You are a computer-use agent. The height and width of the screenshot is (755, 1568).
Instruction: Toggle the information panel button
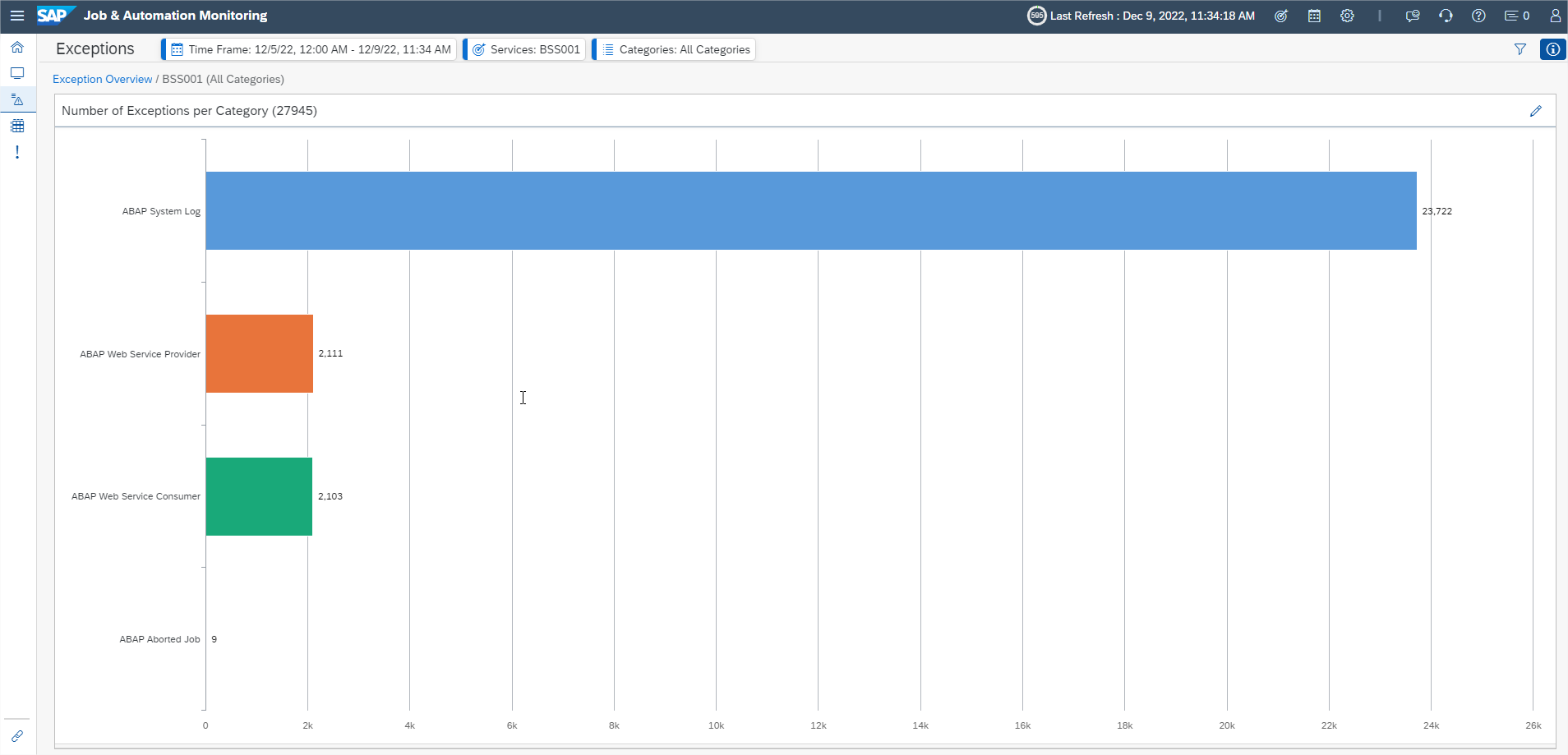[x=1552, y=49]
